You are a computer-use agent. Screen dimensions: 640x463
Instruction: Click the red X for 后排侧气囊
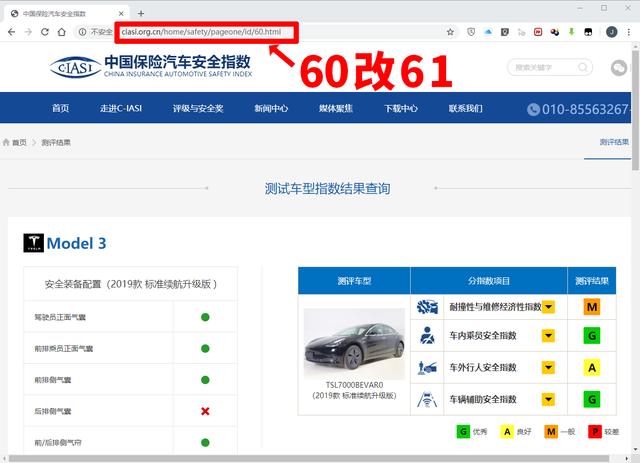pyautogui.click(x=205, y=411)
